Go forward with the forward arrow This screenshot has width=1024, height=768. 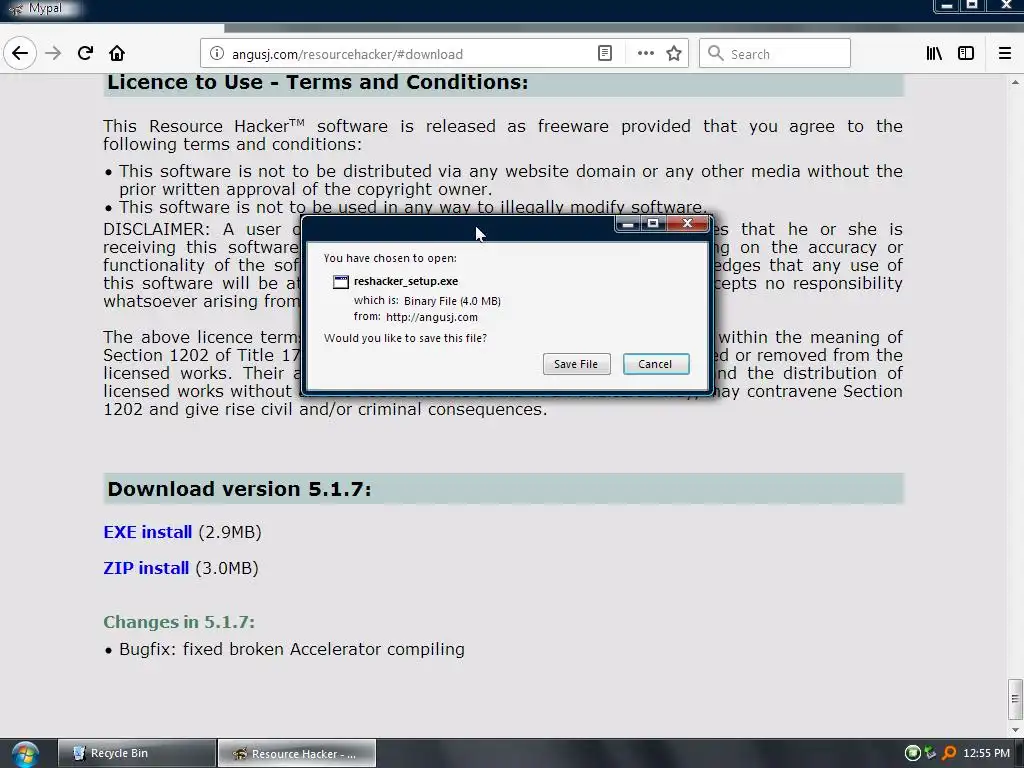pyautogui.click(x=53, y=54)
